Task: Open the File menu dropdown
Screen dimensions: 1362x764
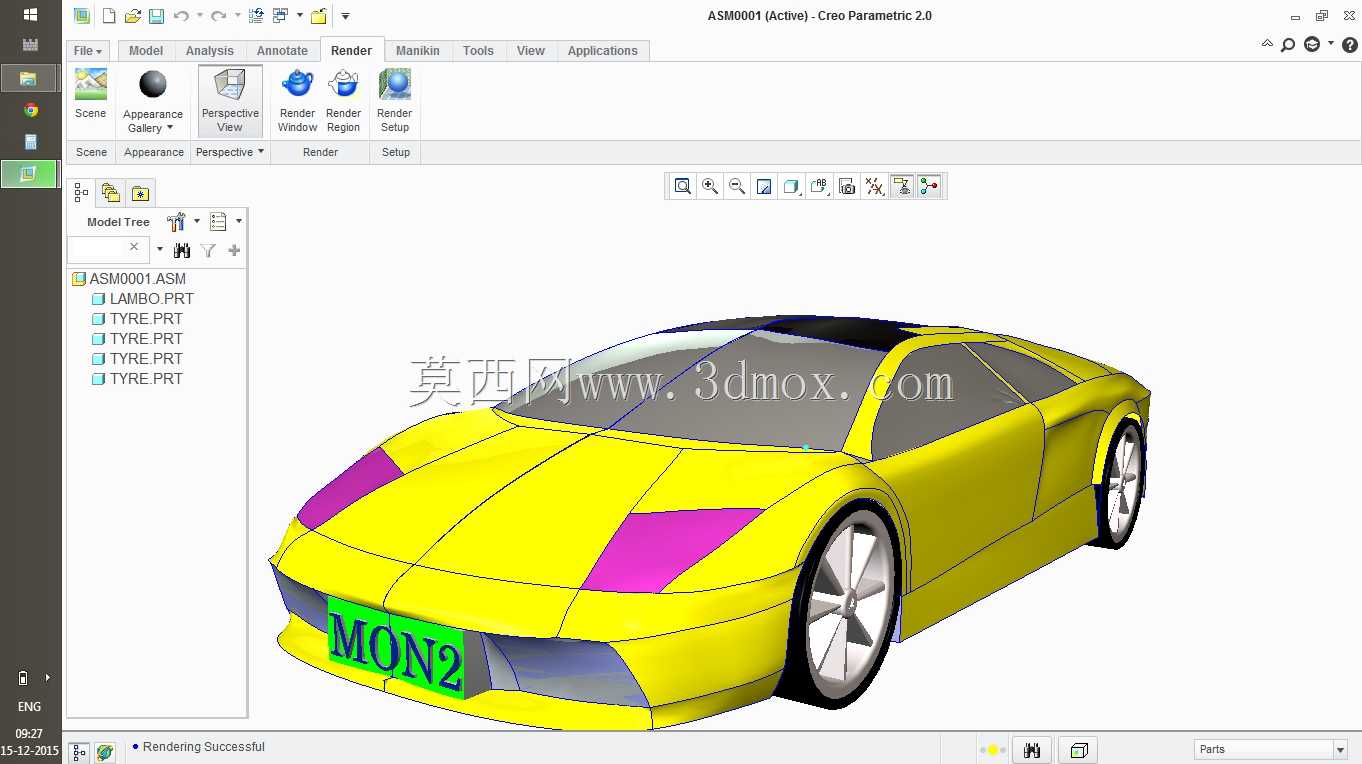Action: pos(88,51)
